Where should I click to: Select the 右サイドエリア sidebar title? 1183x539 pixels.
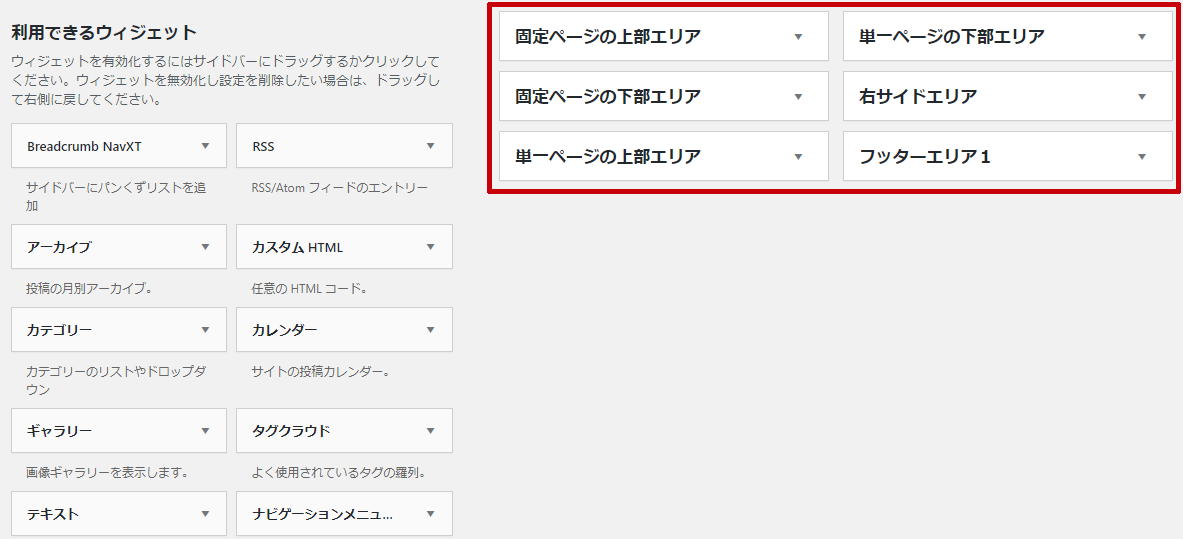918,96
